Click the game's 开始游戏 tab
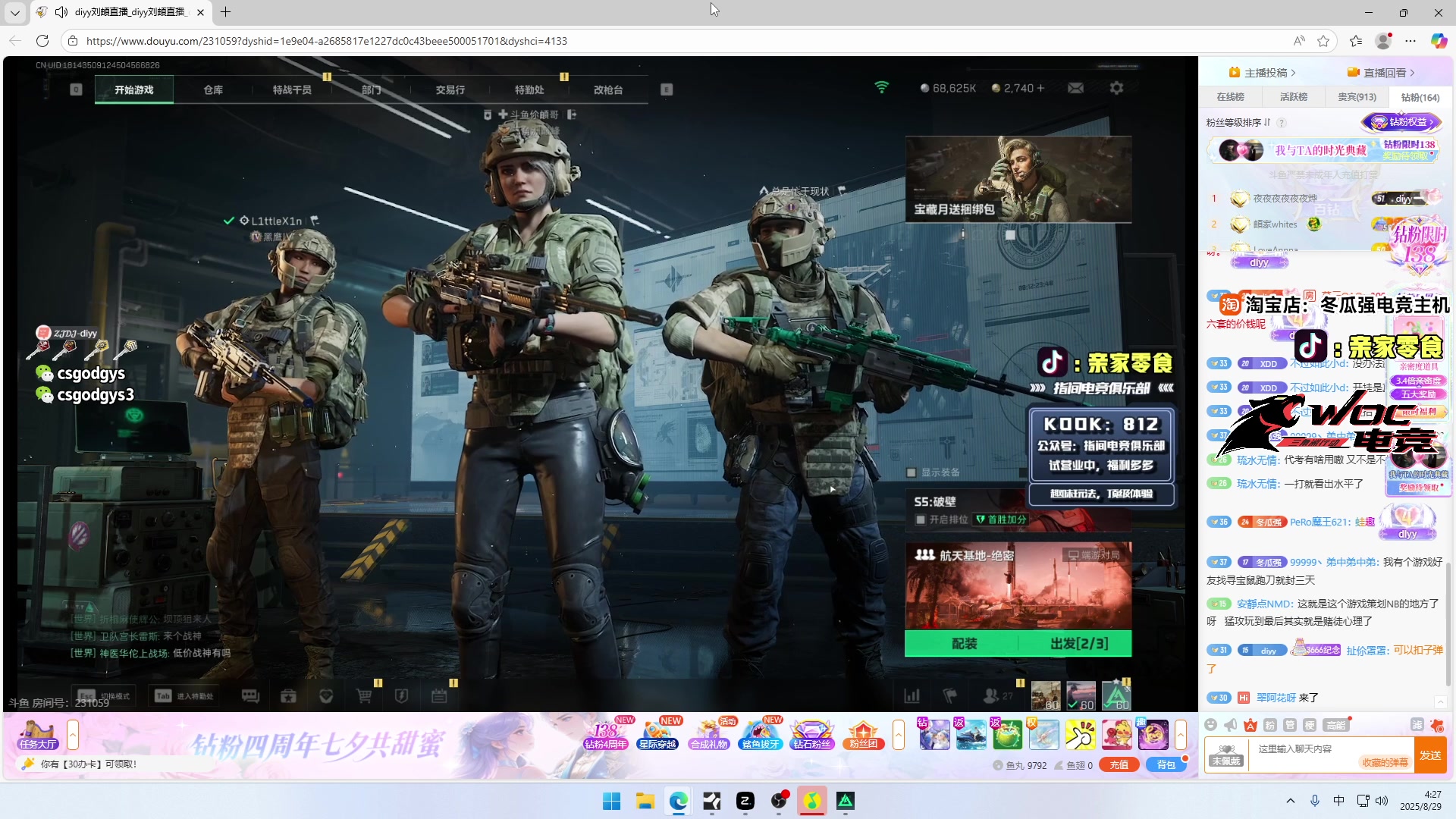 (134, 89)
